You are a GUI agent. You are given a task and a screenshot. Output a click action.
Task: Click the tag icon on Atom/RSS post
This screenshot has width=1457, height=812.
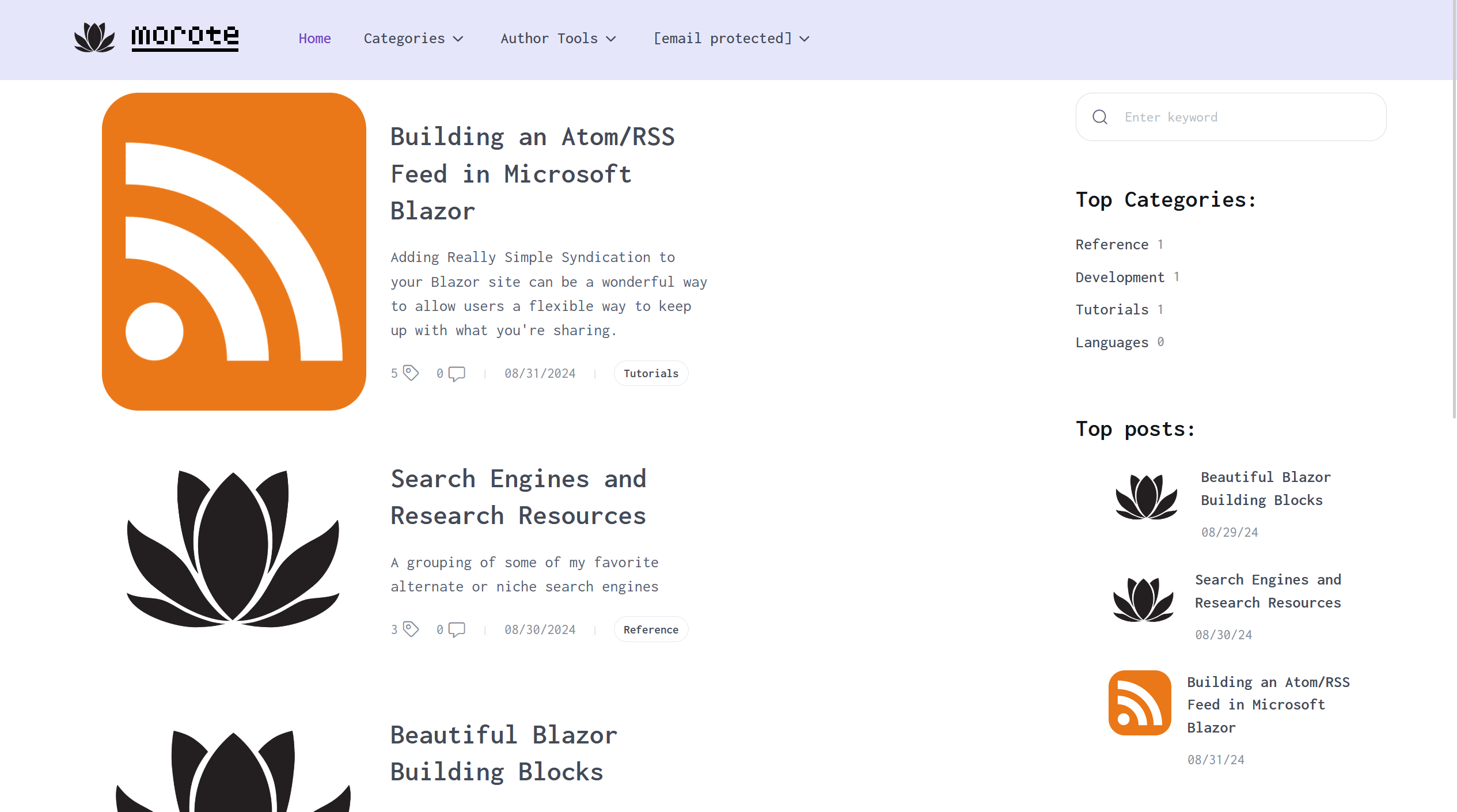click(x=411, y=373)
